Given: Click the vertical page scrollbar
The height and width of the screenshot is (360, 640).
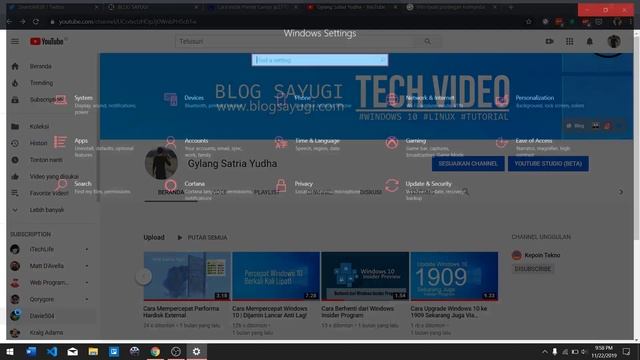Looking at the screenshot, I should pyautogui.click(x=636, y=139).
